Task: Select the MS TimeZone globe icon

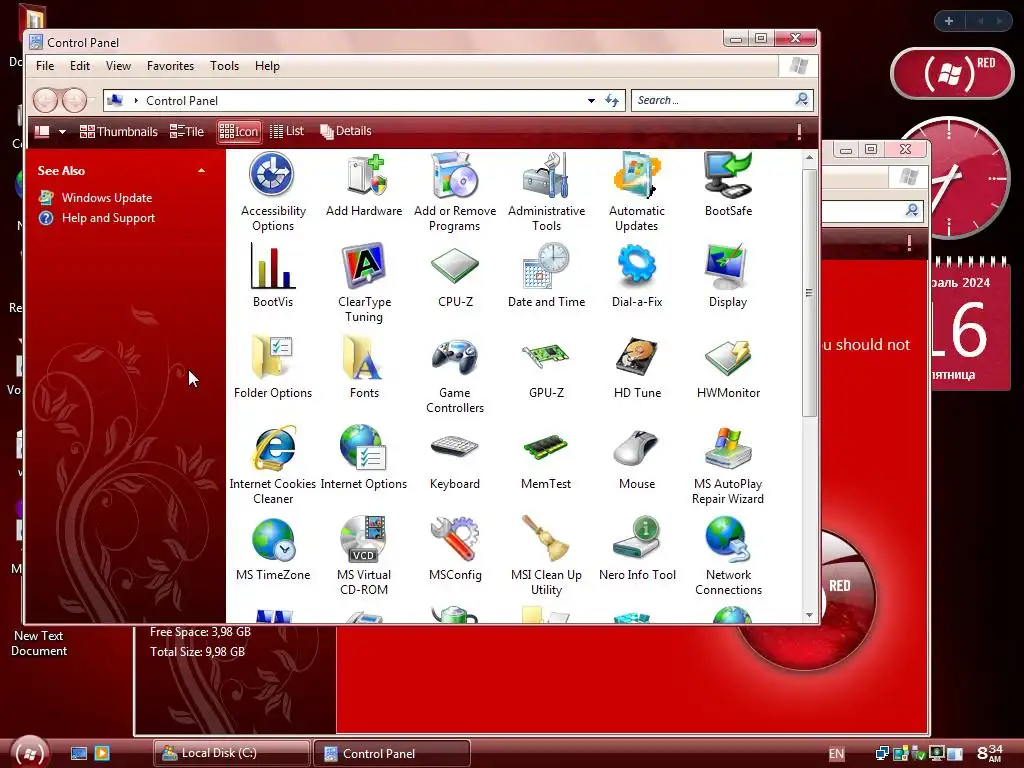Action: pyautogui.click(x=272, y=539)
